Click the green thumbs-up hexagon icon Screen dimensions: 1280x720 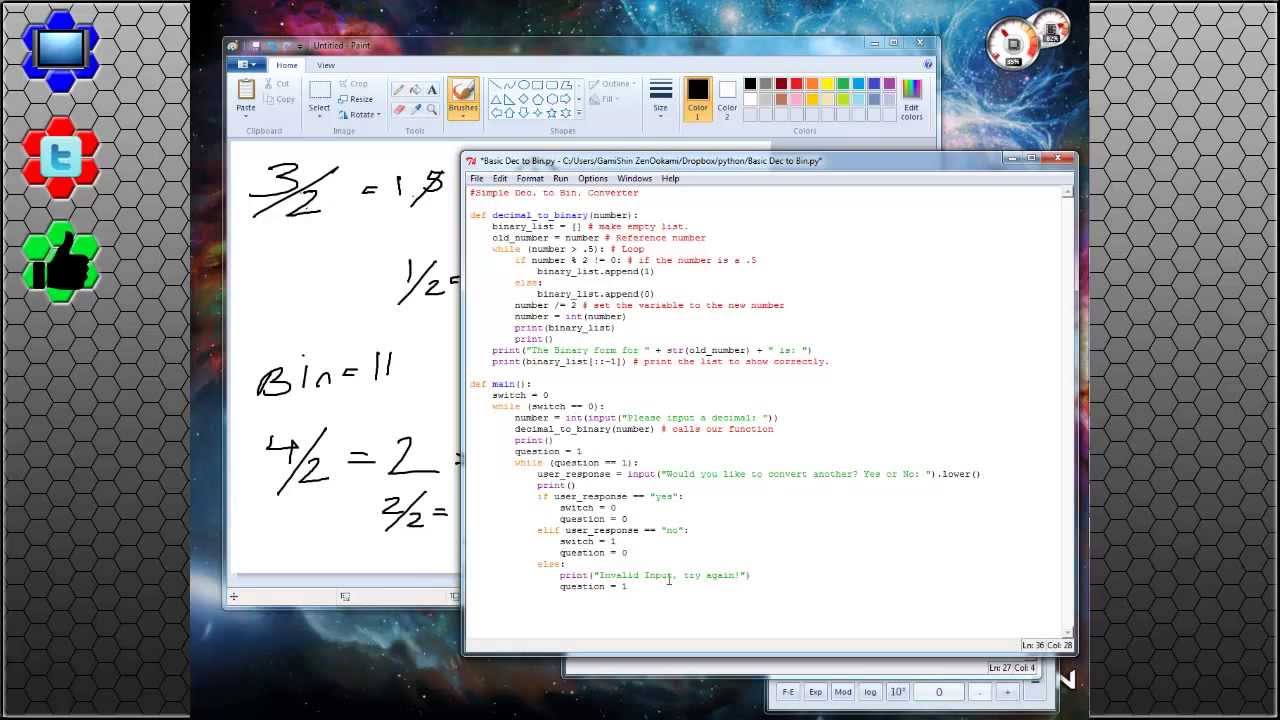click(x=61, y=262)
